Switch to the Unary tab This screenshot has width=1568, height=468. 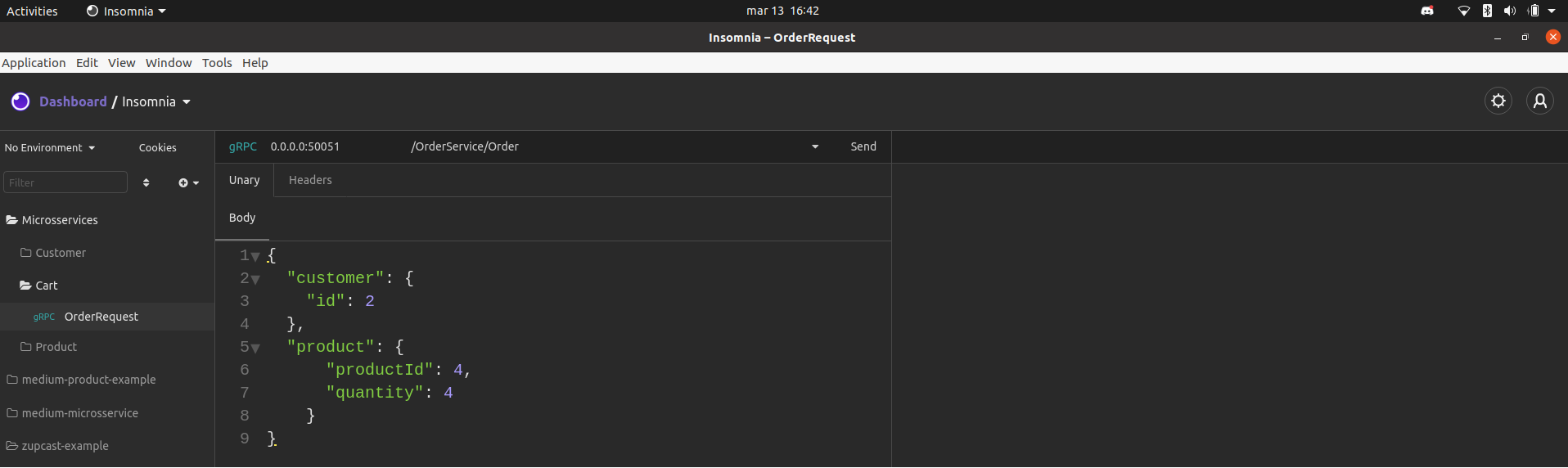[x=244, y=180]
